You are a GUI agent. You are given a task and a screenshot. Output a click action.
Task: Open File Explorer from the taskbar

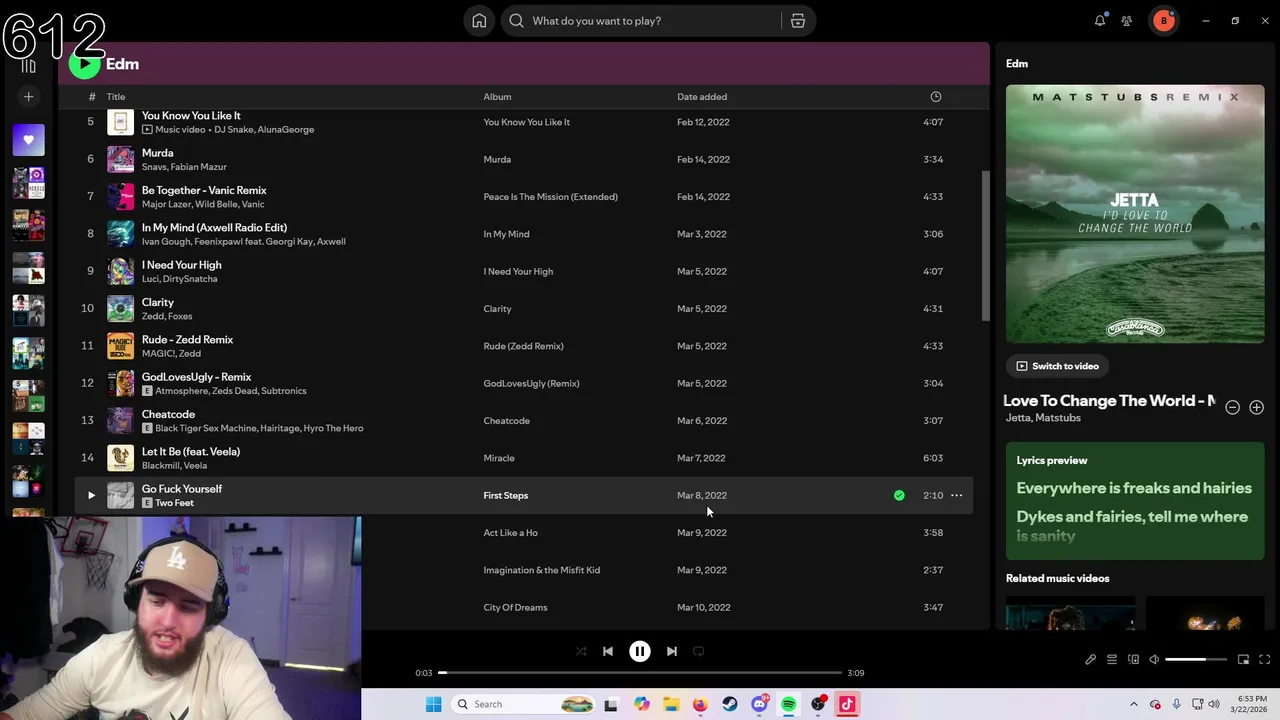tap(671, 704)
